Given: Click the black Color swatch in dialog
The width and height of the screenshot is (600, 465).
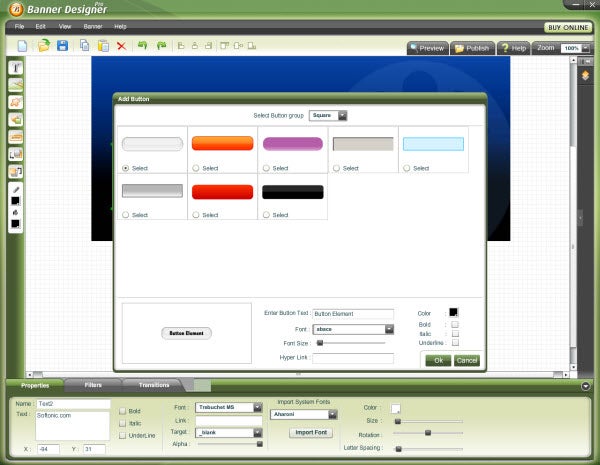Looking at the screenshot, I should tap(453, 312).
